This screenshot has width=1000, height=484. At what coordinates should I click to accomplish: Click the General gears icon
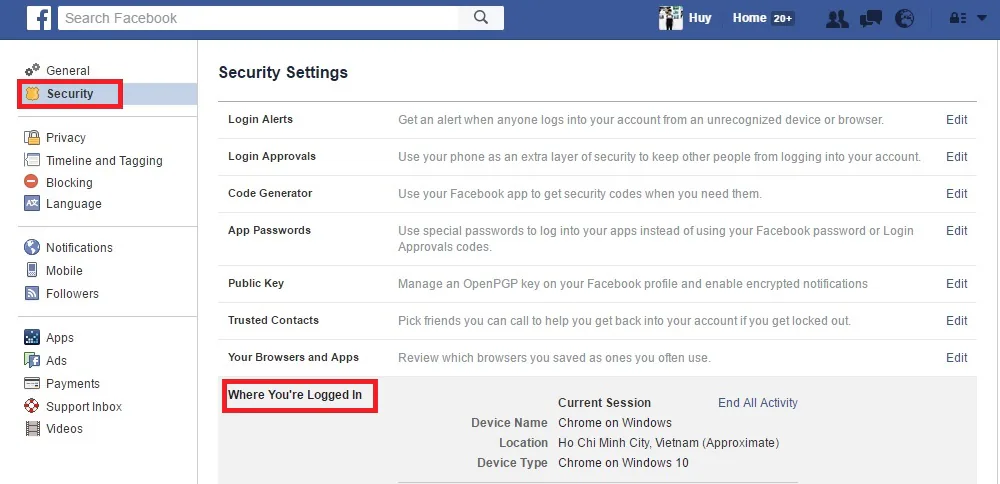(32, 70)
